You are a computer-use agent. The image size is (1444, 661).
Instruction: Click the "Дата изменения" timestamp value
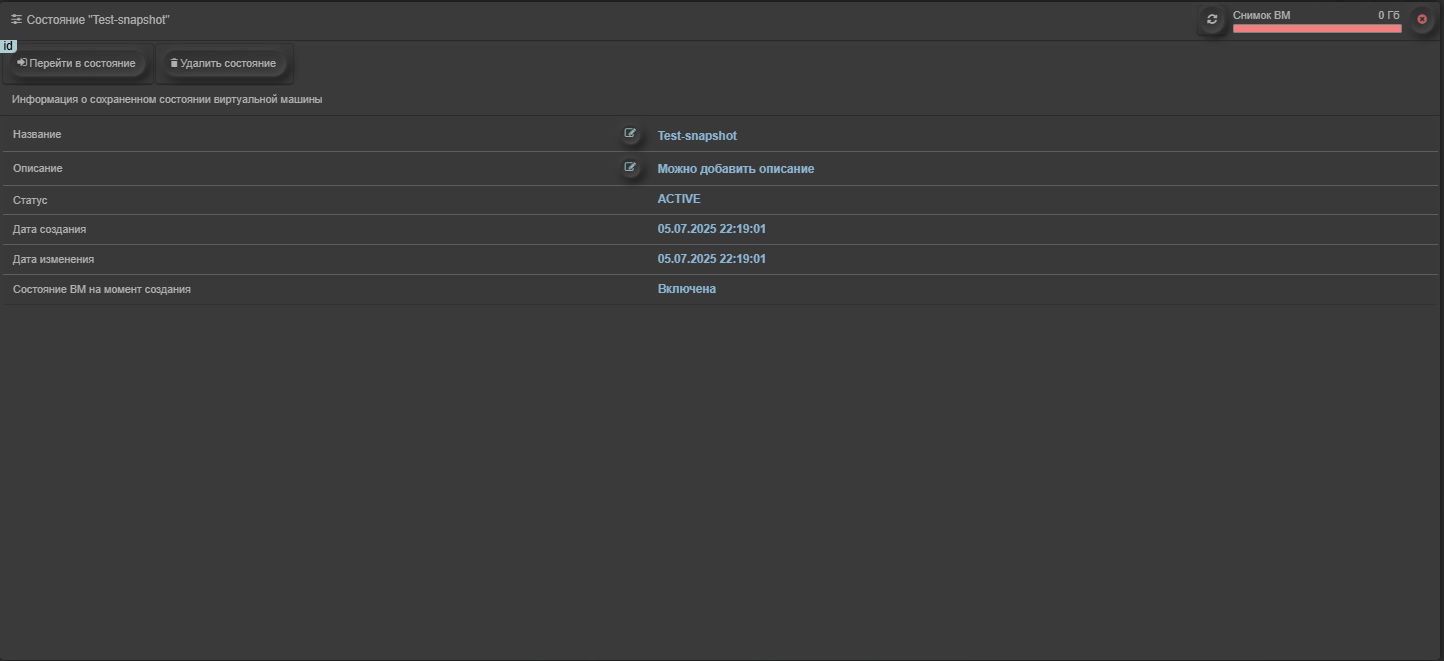point(711,259)
